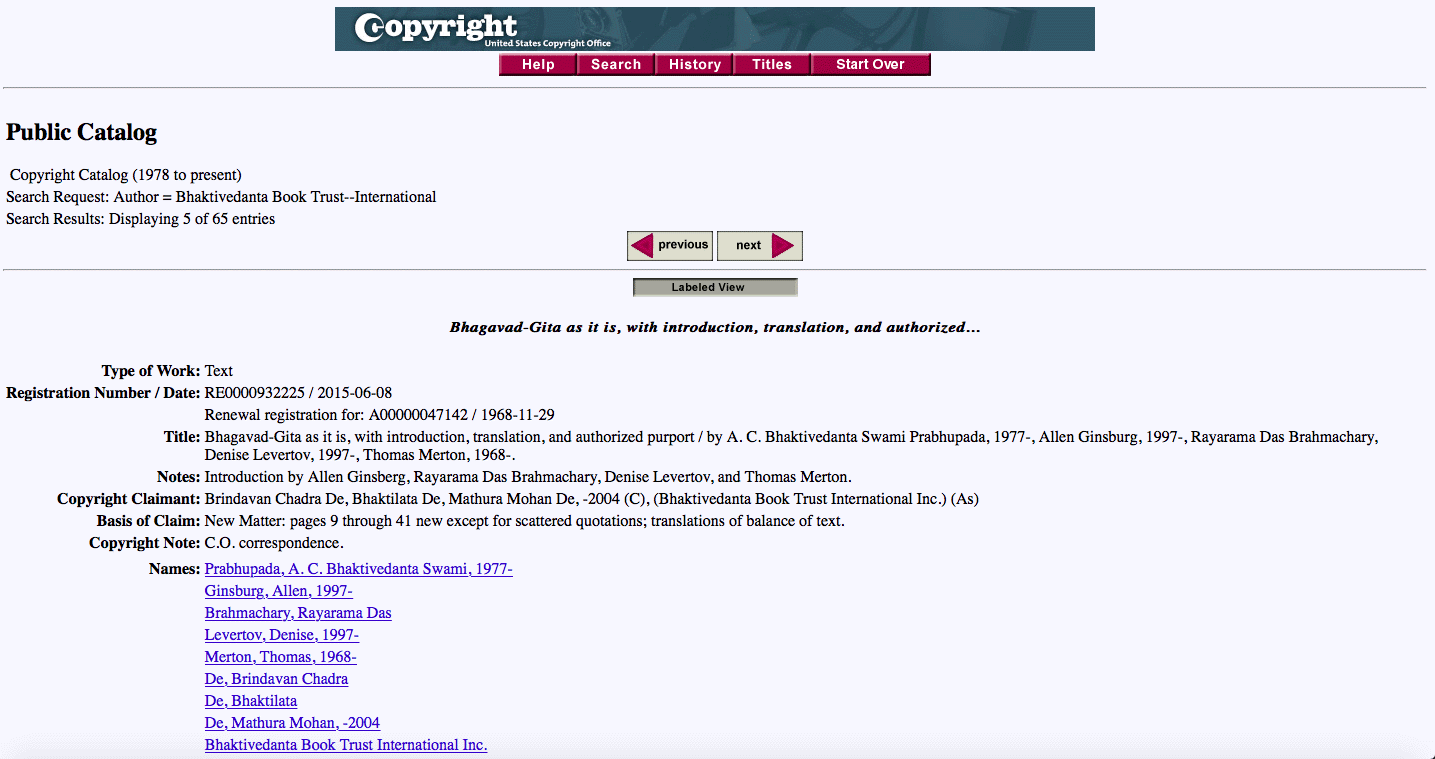This screenshot has width=1435, height=759.
Task: Click the Public Catalog heading
Action: [81, 132]
